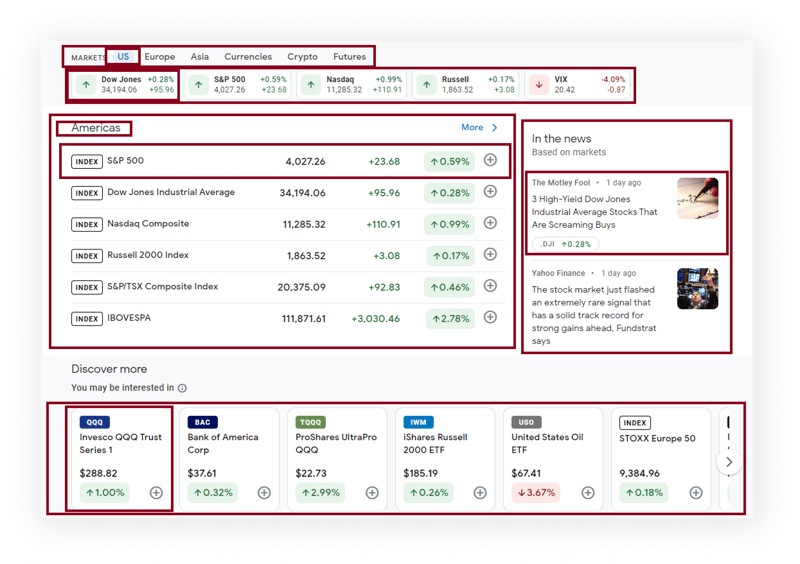
Task: Click the Nasdaq up-arrow icon in ticker bar
Action: (x=311, y=85)
